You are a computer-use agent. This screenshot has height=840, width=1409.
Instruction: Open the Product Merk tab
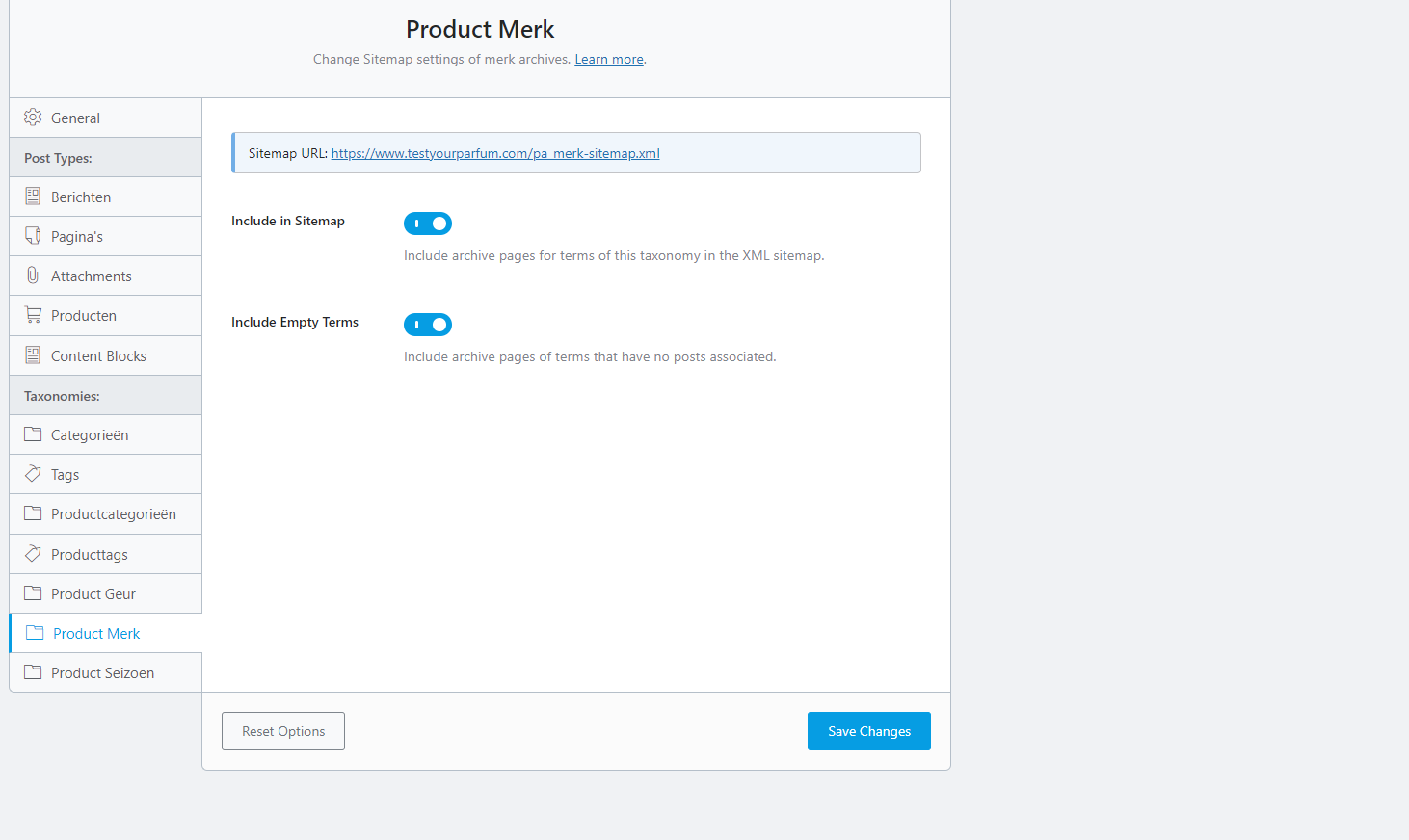coord(96,634)
